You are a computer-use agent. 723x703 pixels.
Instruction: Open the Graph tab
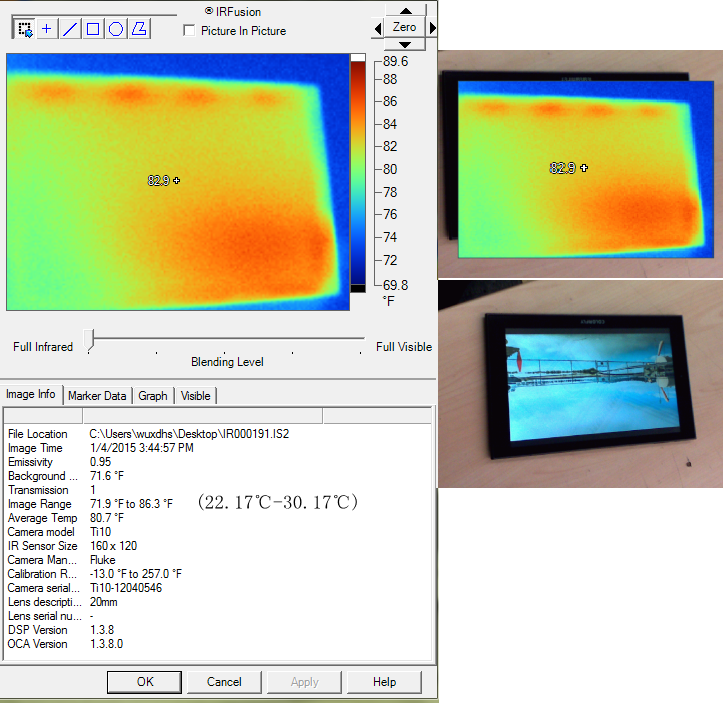153,396
